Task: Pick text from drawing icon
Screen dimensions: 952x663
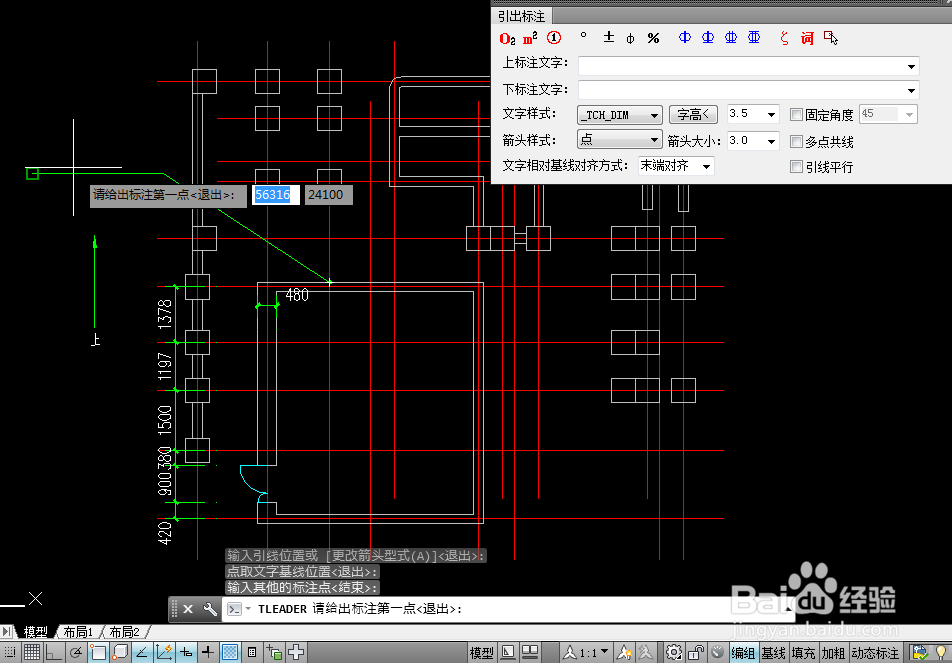Action: 831,38
